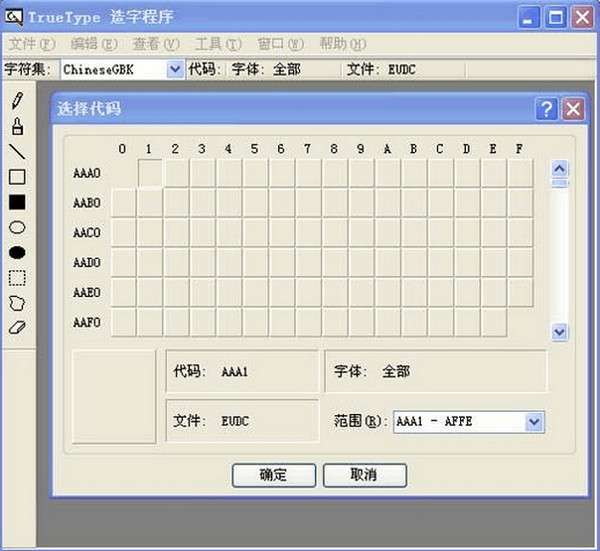600x551 pixels.
Task: Close the TrueType 造字程序 main window
Action: click(582, 17)
